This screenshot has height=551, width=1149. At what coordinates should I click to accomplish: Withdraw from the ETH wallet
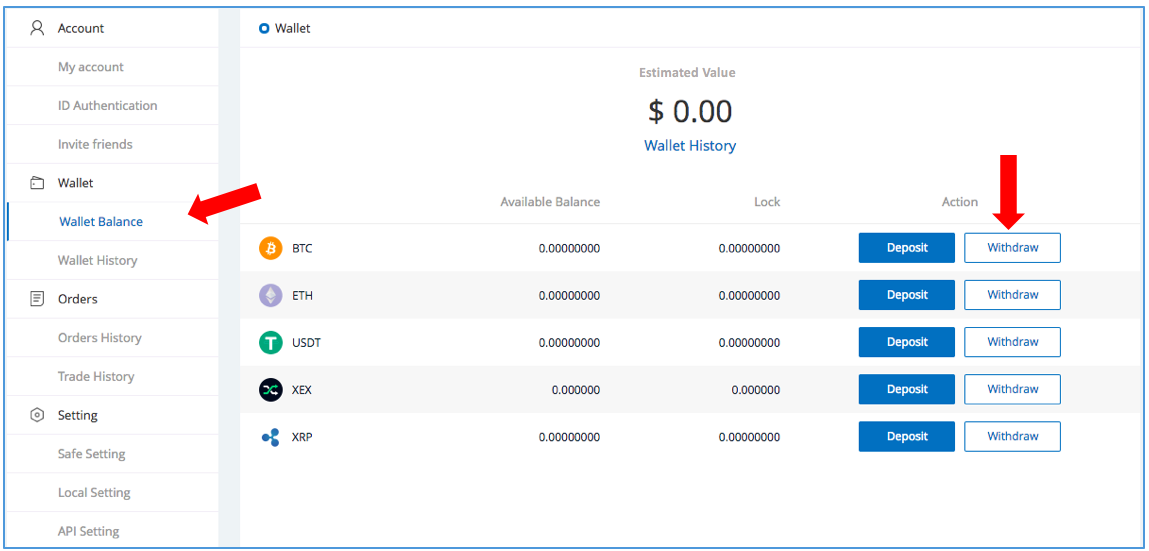(1012, 295)
